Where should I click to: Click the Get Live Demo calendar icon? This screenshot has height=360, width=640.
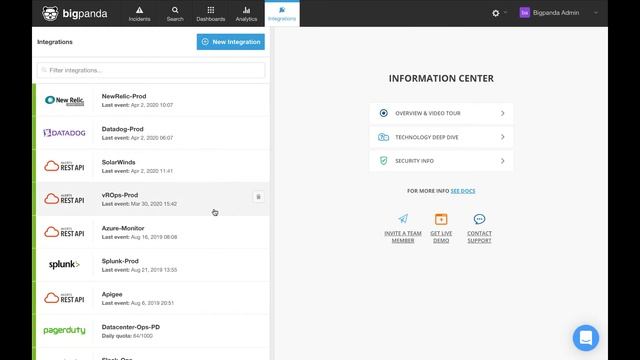441,219
